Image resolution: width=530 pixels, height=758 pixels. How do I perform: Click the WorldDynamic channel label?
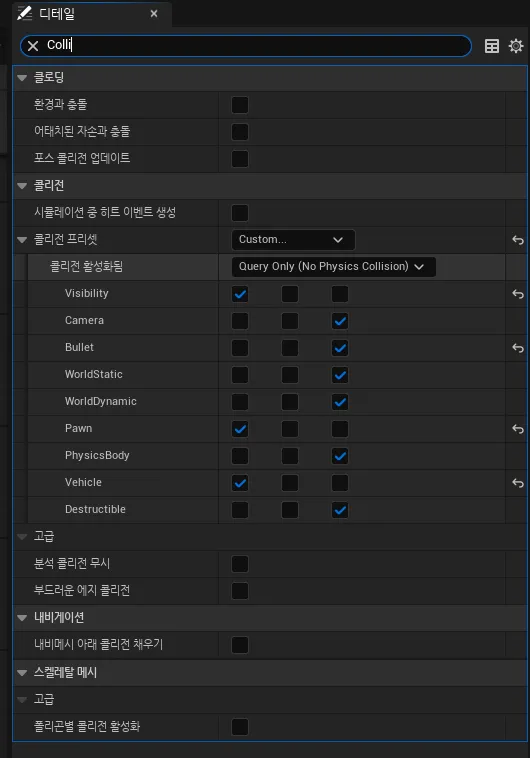click(101, 402)
